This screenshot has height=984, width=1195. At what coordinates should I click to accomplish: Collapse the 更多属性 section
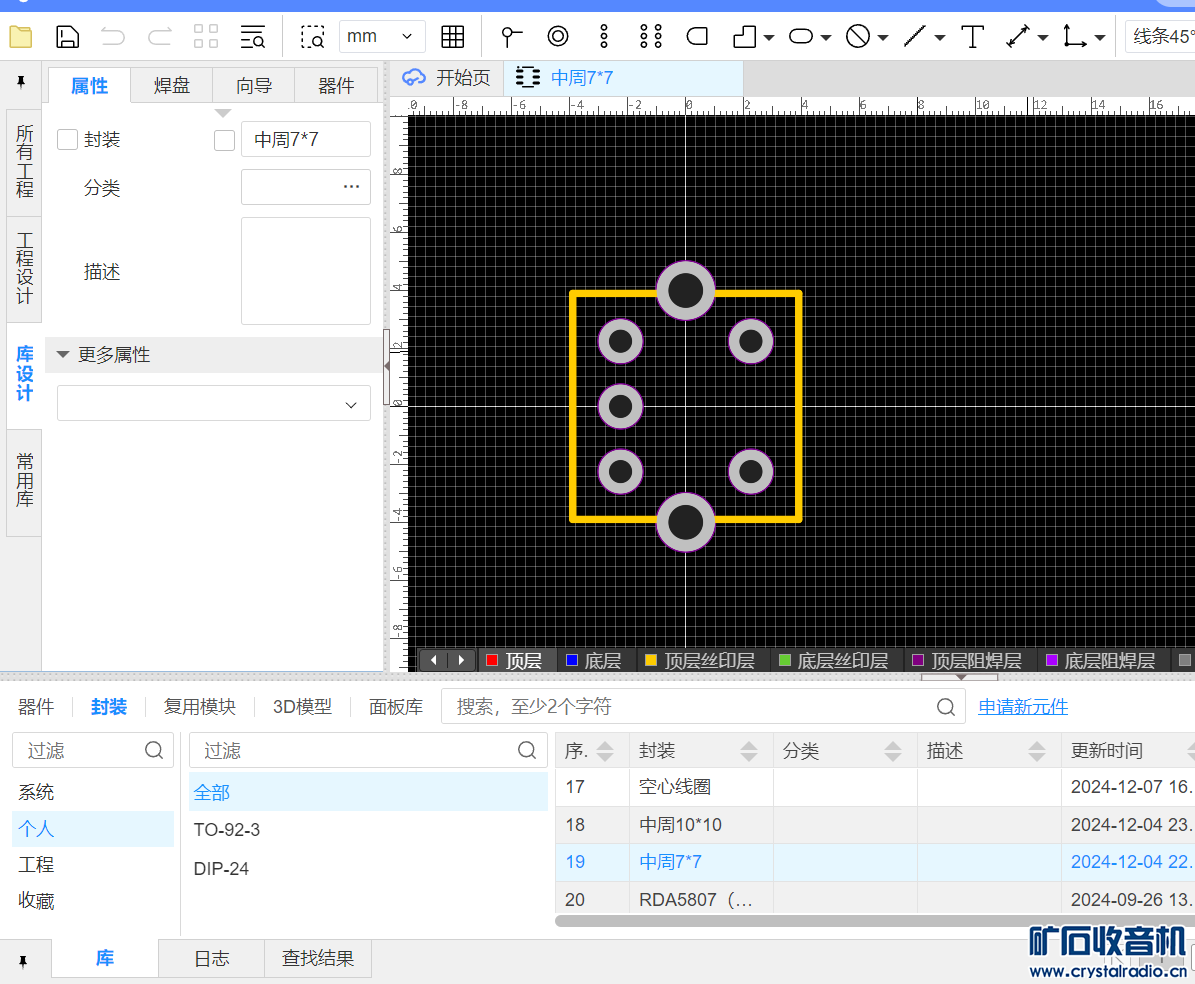[x=64, y=355]
